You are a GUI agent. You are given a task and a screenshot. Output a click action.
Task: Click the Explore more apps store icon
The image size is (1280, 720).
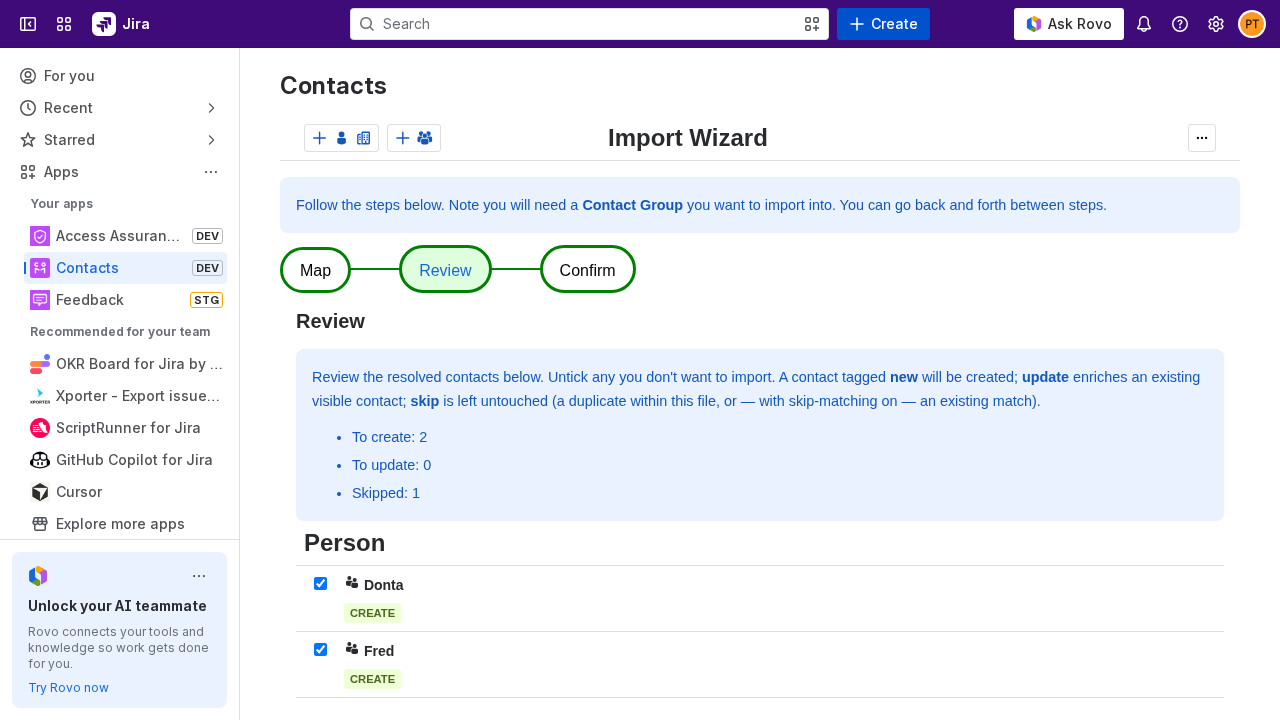(x=40, y=524)
